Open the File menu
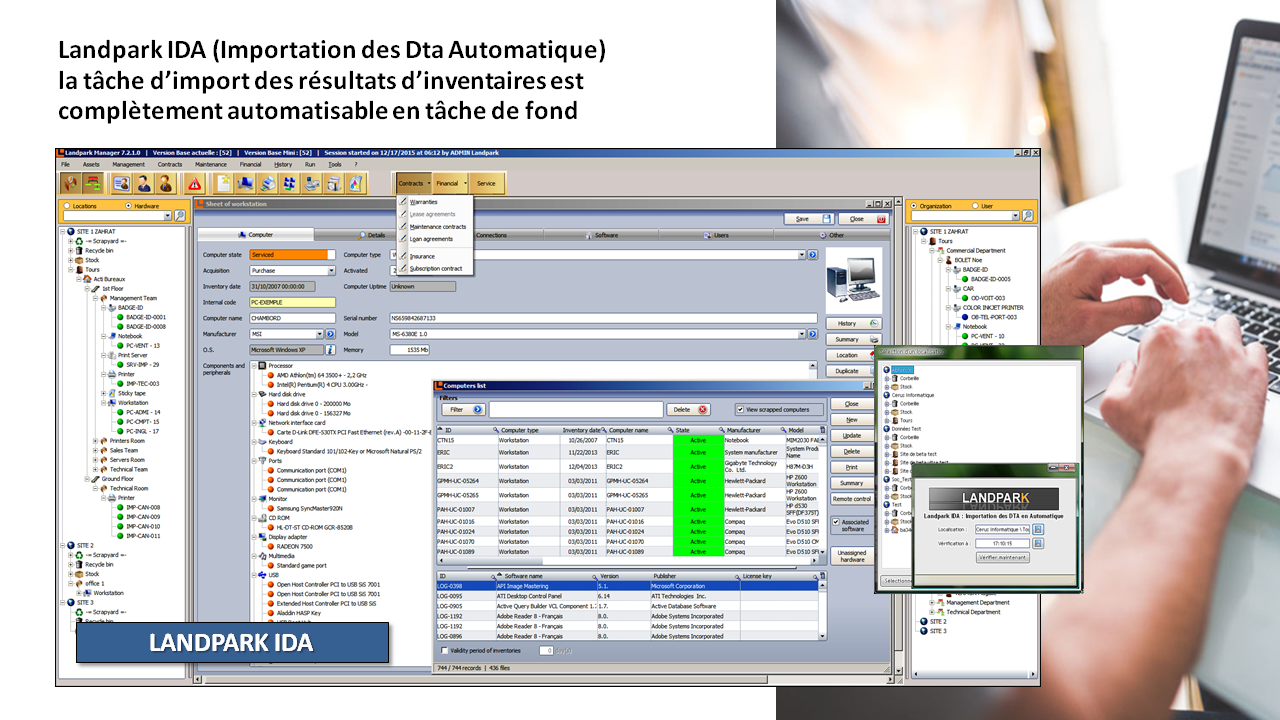This screenshot has width=1280, height=720. coord(65,164)
